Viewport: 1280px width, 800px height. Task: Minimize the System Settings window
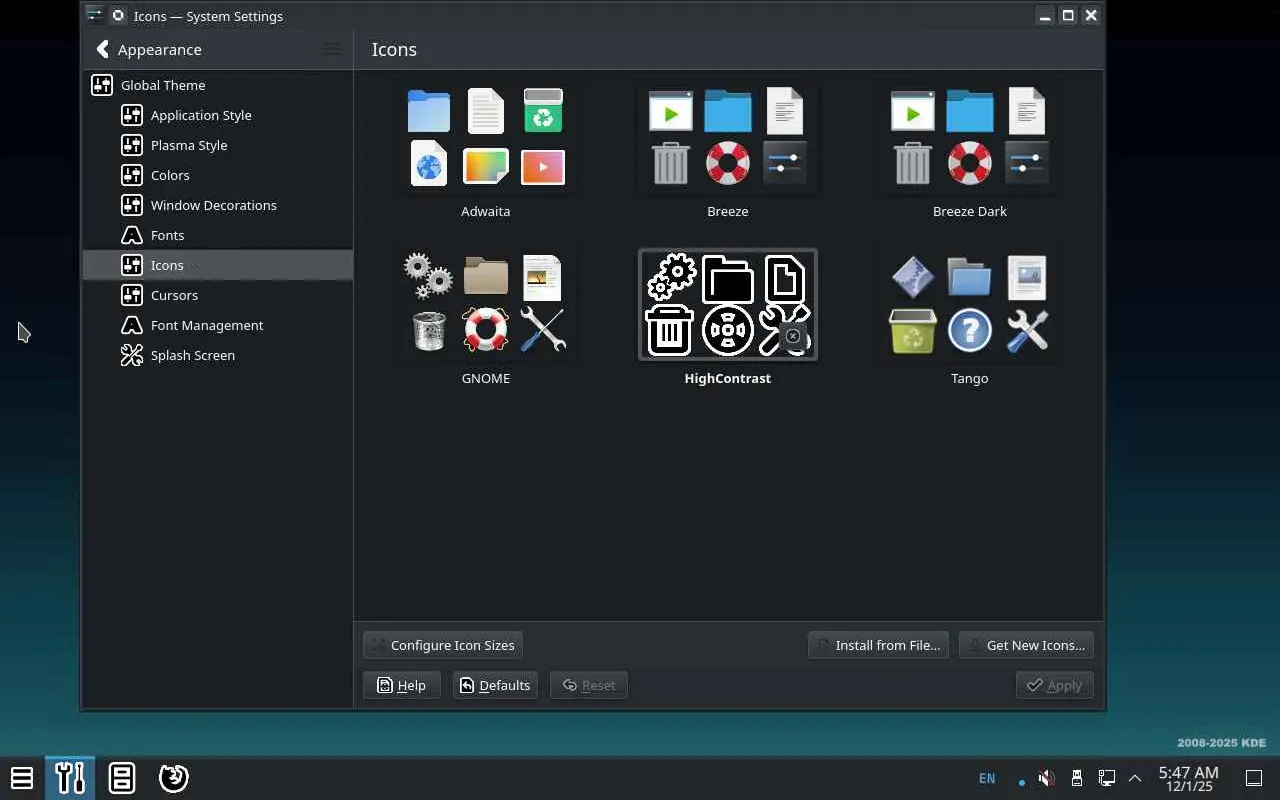click(x=1044, y=15)
